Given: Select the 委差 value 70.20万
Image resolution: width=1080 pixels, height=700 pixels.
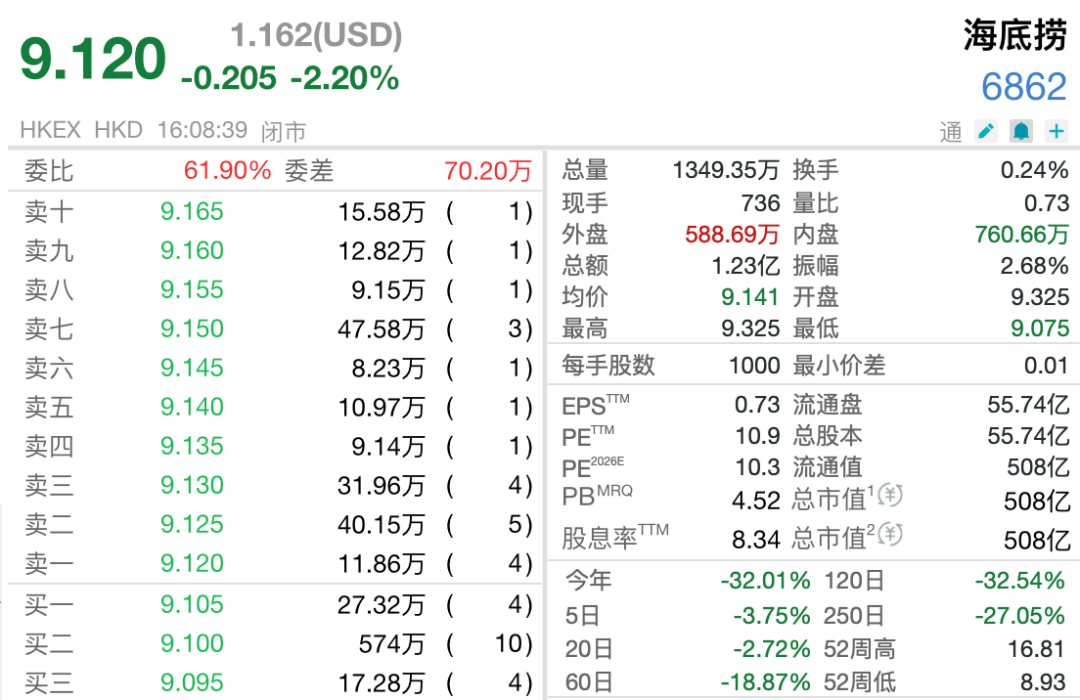Looking at the screenshot, I should tap(488, 170).
